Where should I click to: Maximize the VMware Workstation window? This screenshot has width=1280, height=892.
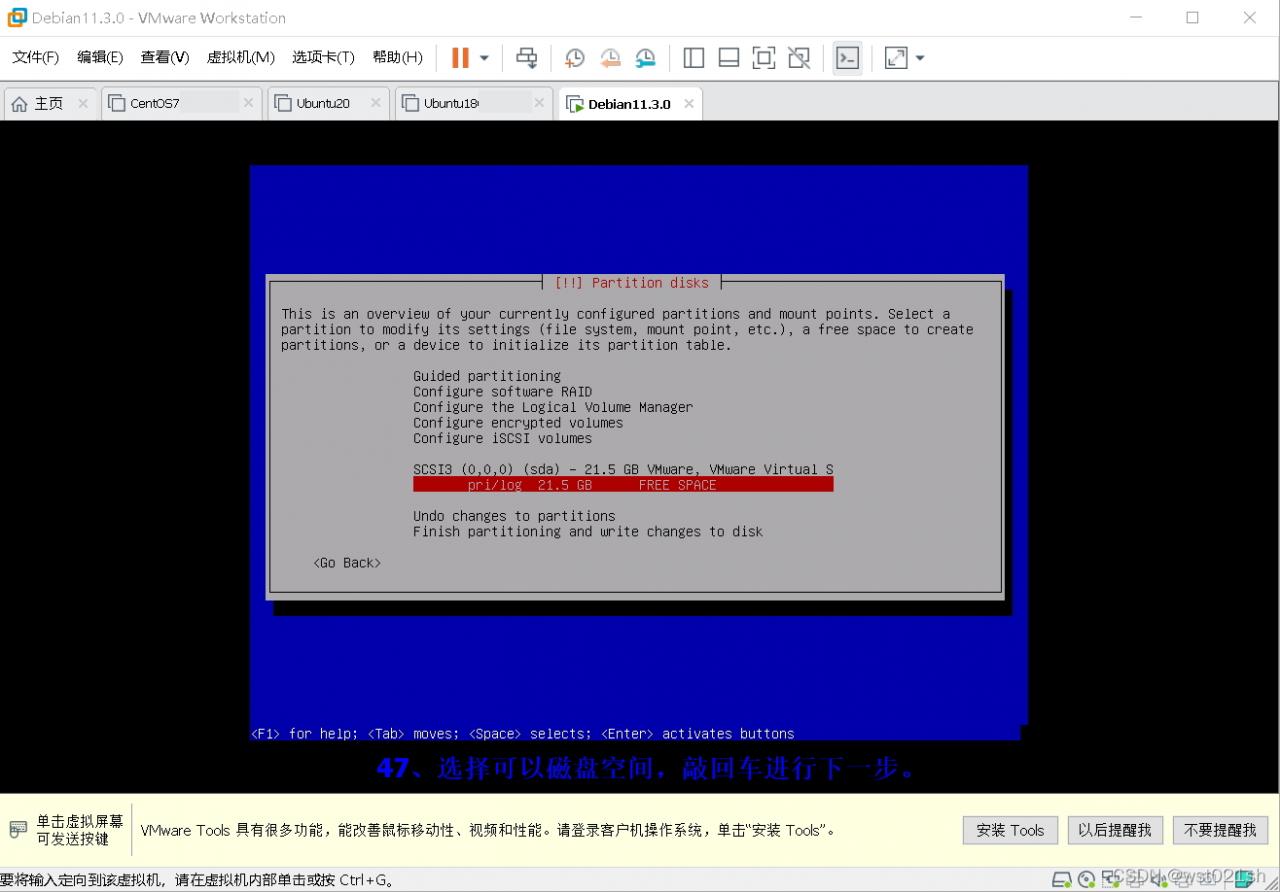[x=1192, y=17]
